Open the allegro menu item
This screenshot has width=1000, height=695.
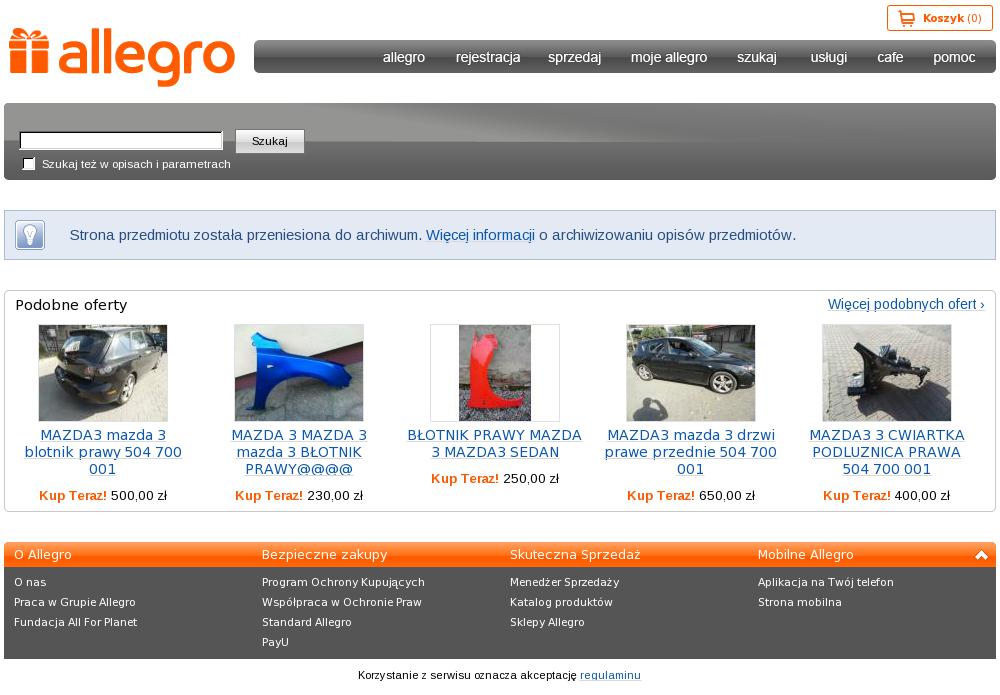[404, 57]
